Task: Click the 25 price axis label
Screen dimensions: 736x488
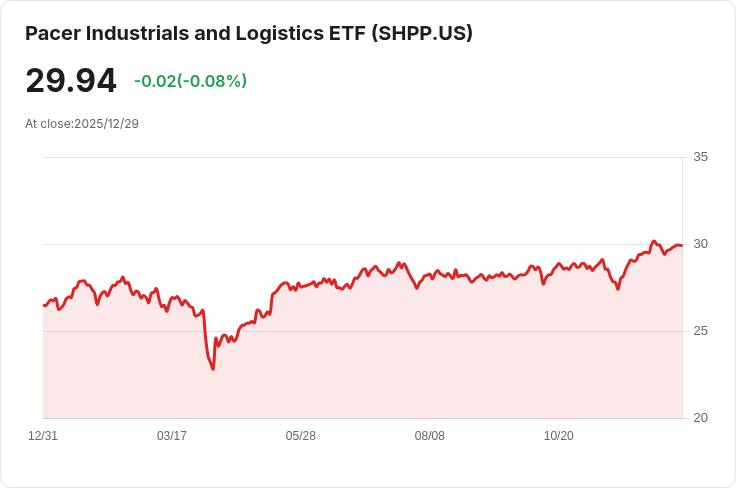Action: click(x=700, y=331)
